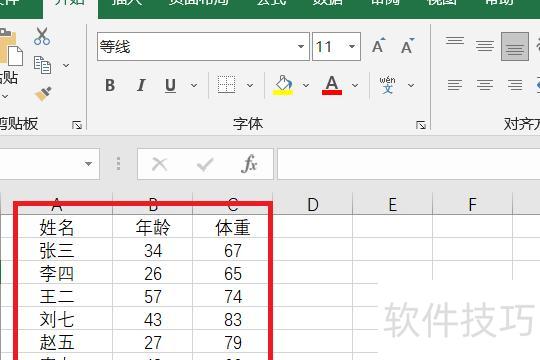Image resolution: width=540 pixels, height=360 pixels.
Task: Open the font name dropdown 等线
Action: click(301, 47)
